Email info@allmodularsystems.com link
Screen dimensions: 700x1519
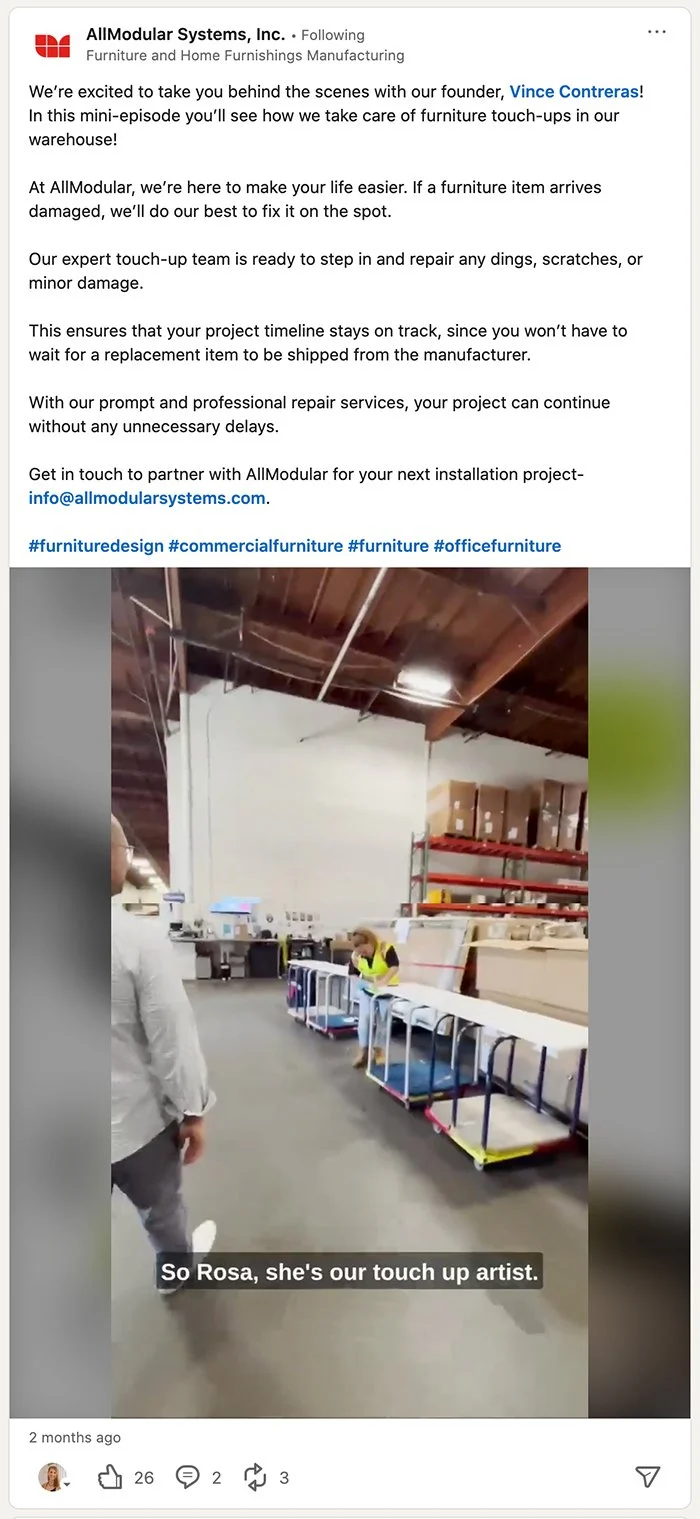[147, 498]
